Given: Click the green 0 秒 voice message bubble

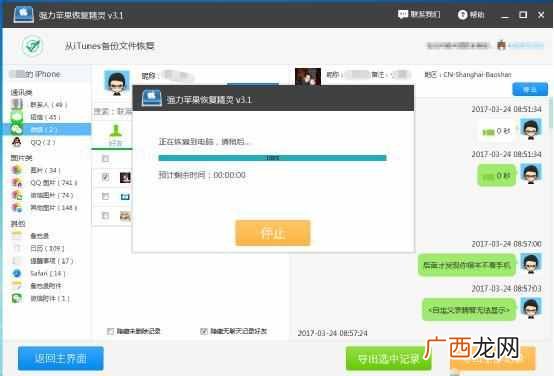Looking at the screenshot, I should (x=496, y=176).
